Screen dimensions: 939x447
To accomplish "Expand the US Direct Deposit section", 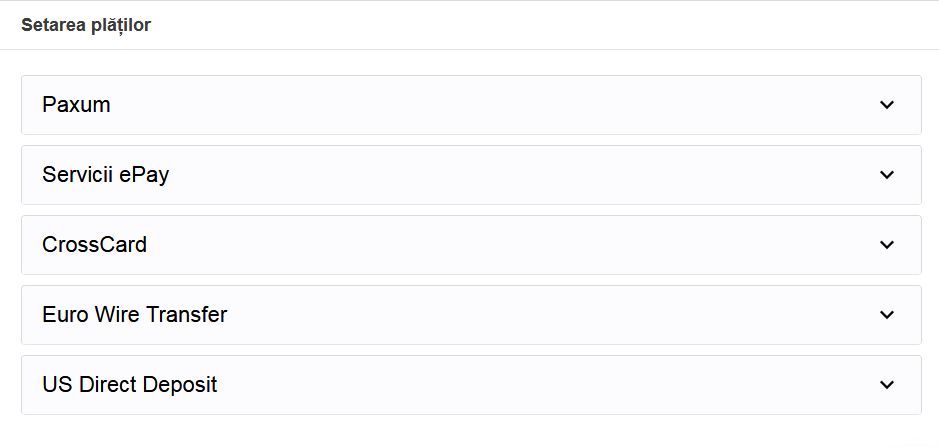I will 470,385.
